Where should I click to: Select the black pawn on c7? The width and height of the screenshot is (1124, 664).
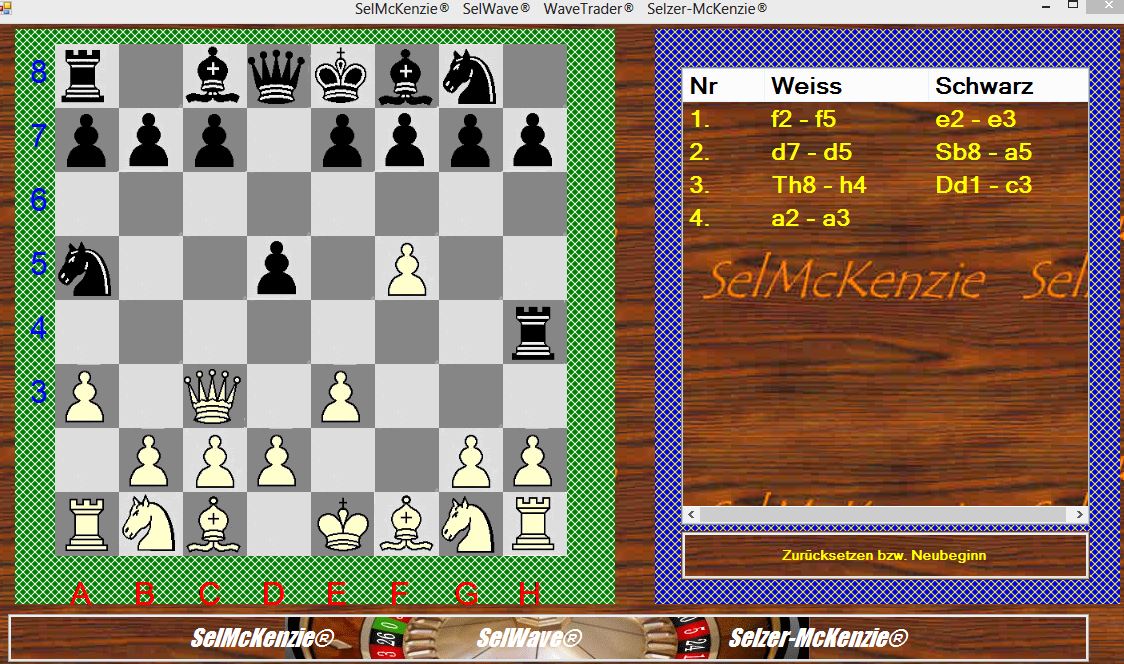tap(214, 140)
